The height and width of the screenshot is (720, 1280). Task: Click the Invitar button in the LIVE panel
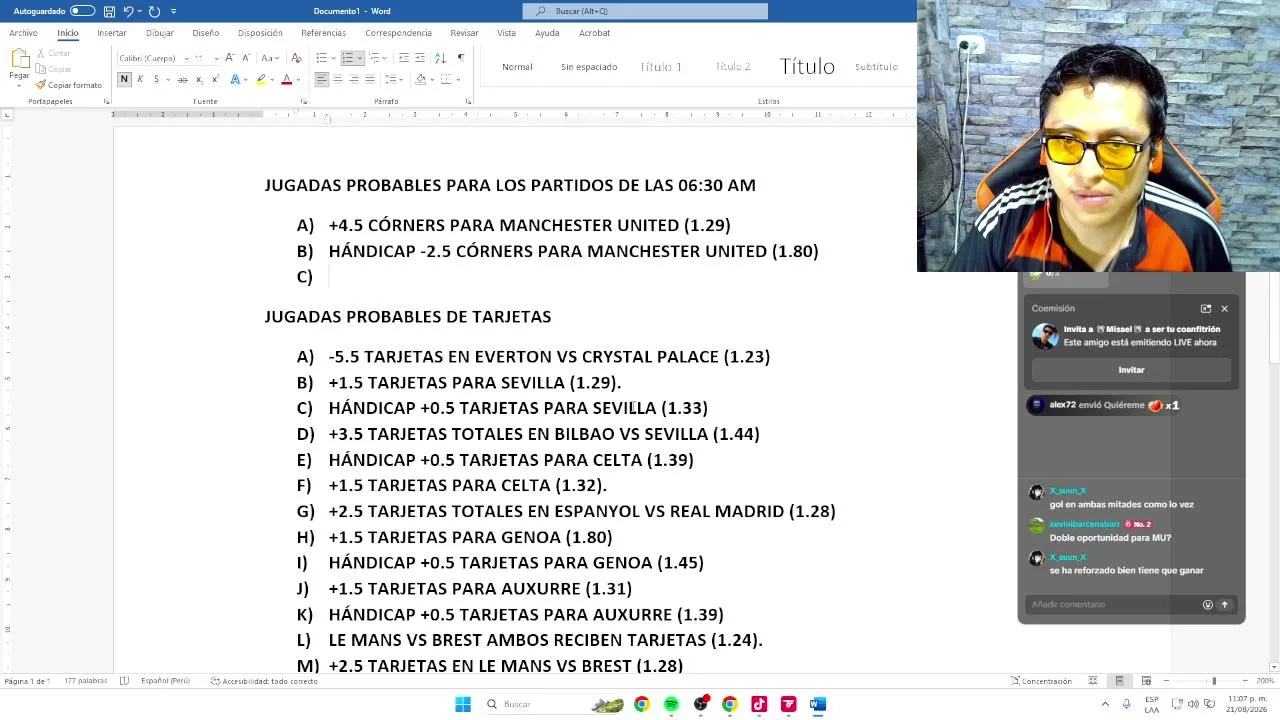pos(1131,370)
